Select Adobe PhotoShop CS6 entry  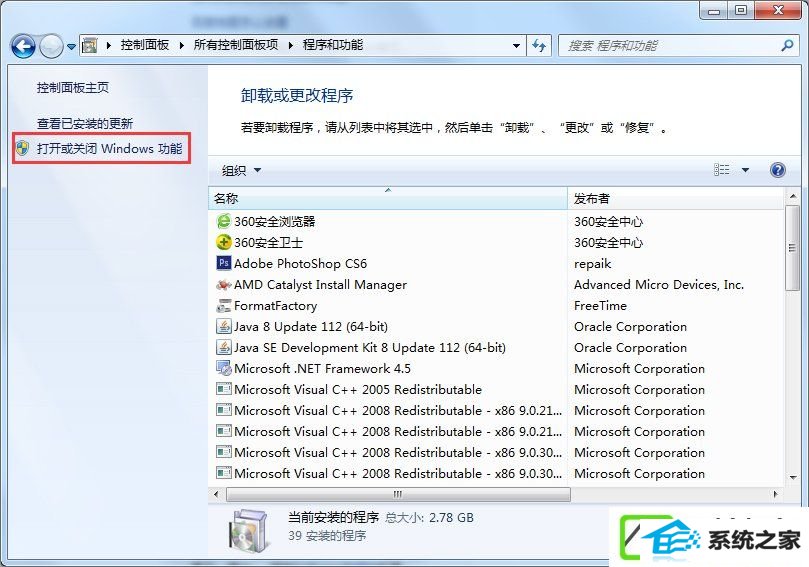point(300,264)
